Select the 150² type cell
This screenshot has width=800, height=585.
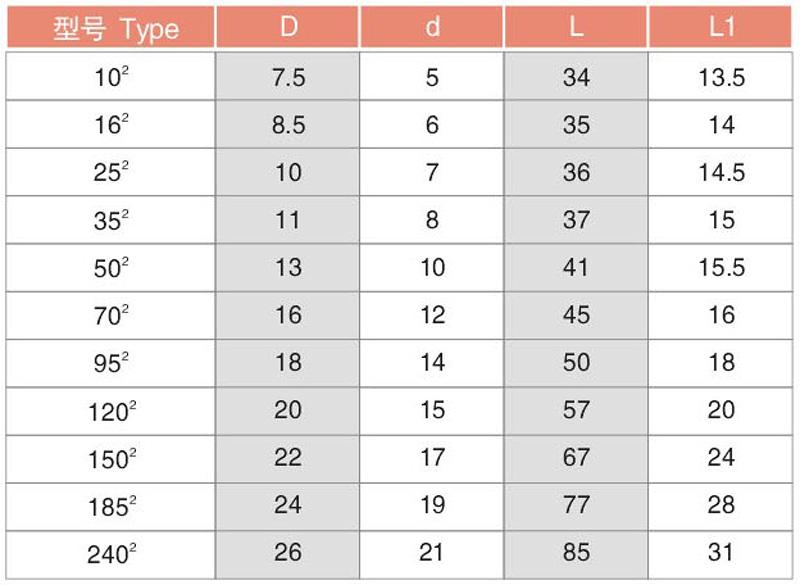[111, 459]
